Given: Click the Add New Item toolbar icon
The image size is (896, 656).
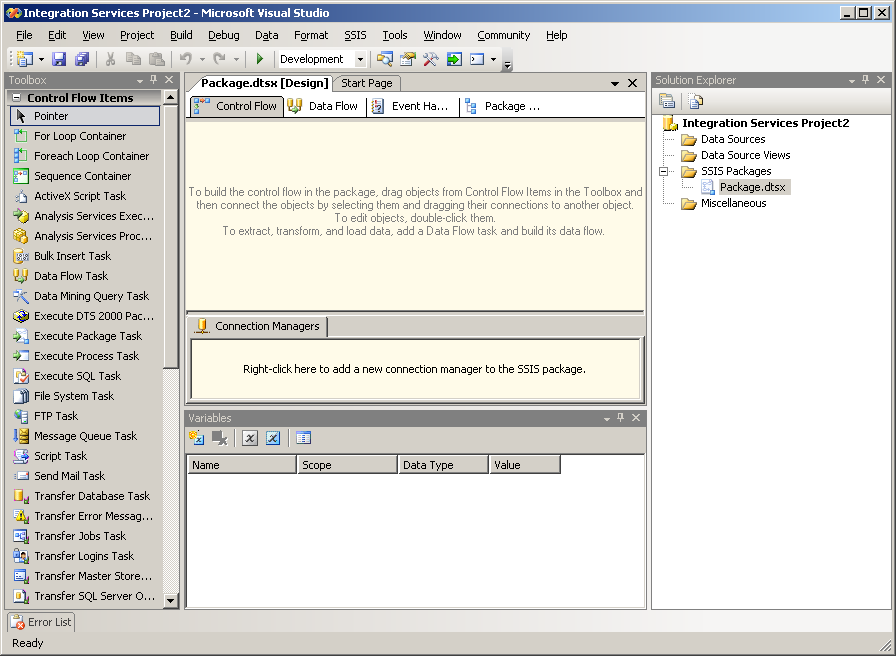Looking at the screenshot, I should 24,59.
